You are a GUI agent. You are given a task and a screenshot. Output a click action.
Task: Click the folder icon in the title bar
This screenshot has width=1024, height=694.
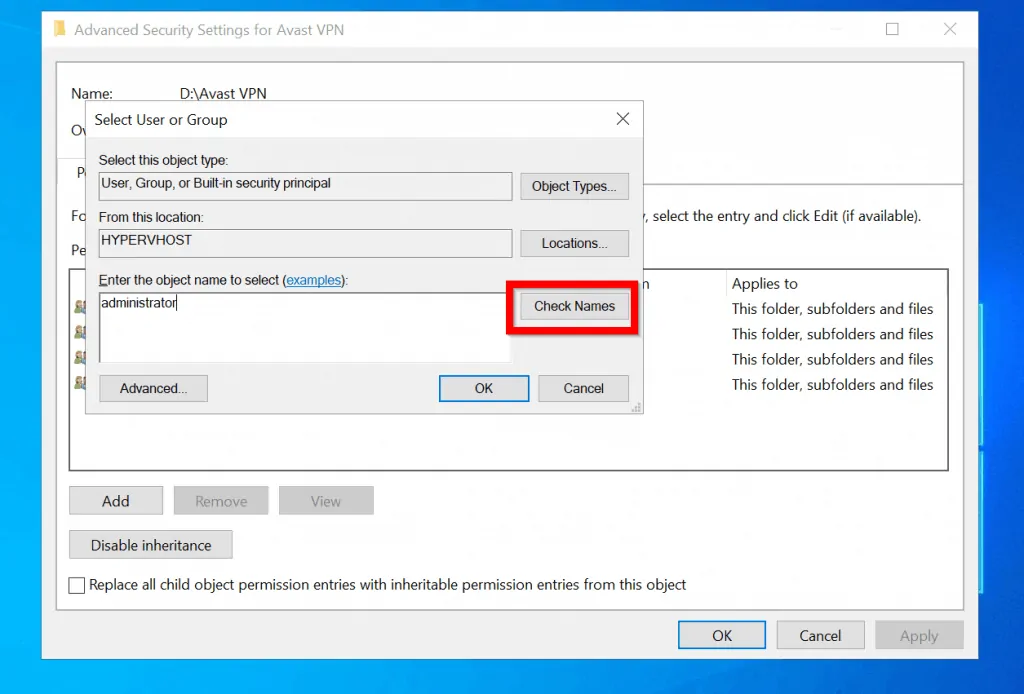59,29
